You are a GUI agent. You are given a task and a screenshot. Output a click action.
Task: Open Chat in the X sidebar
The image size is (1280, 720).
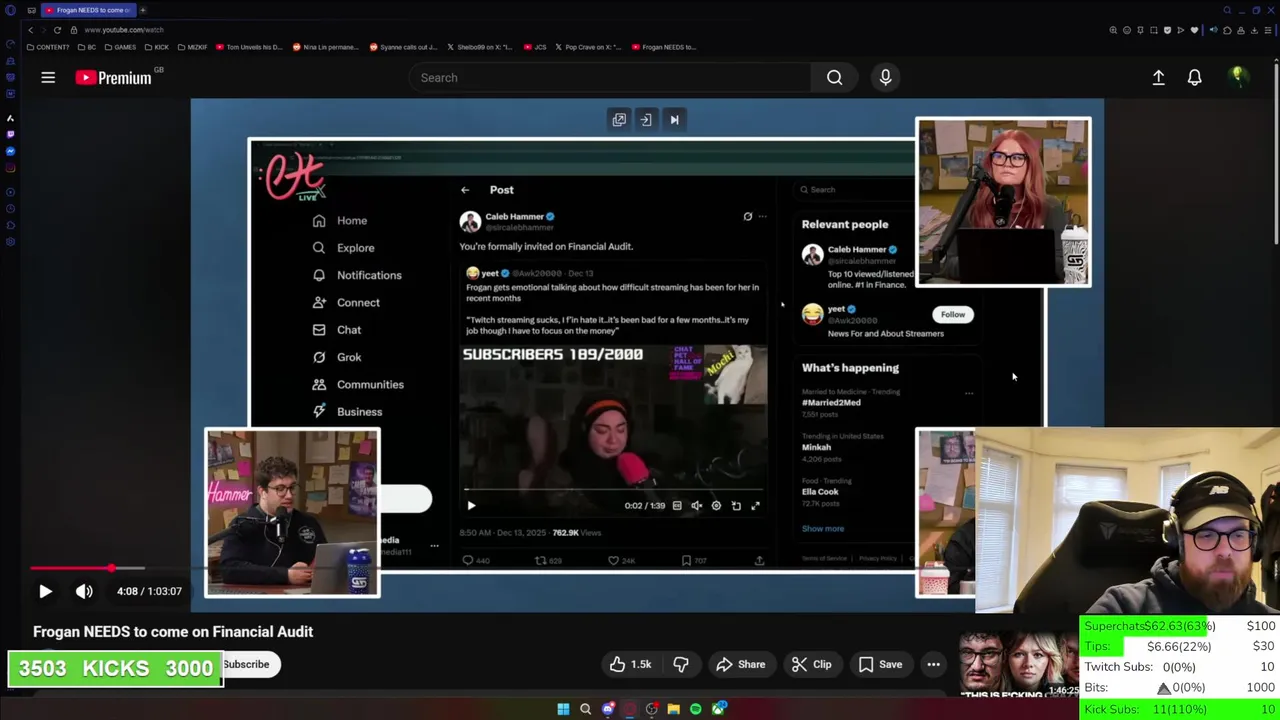tap(337, 330)
